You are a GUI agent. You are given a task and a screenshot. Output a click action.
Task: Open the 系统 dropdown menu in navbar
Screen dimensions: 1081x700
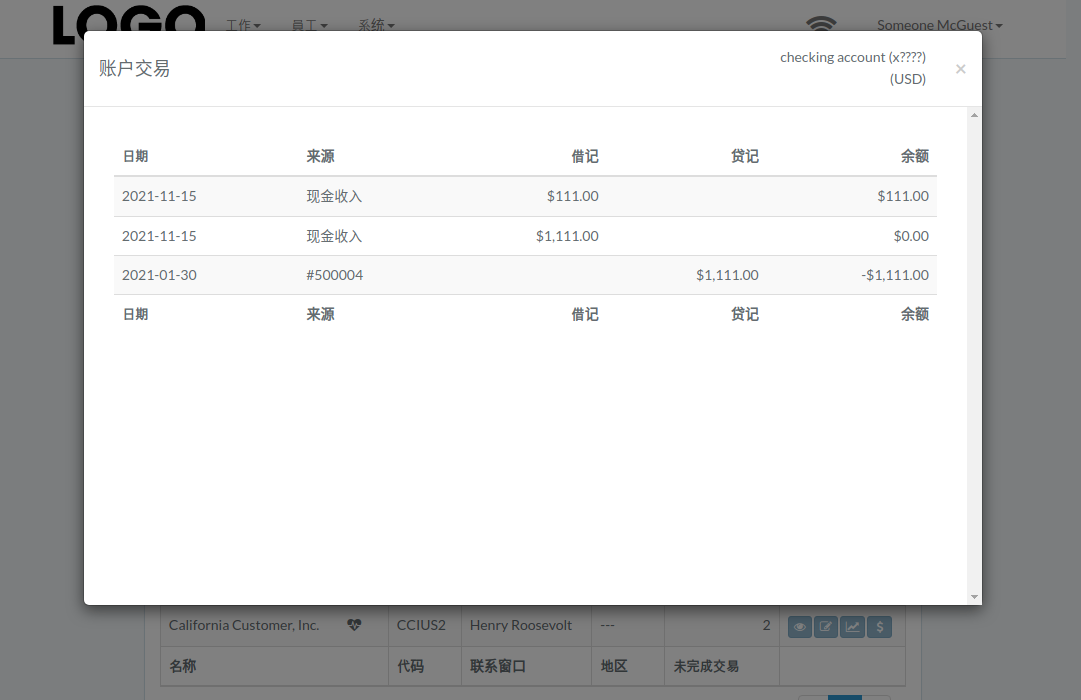[376, 25]
